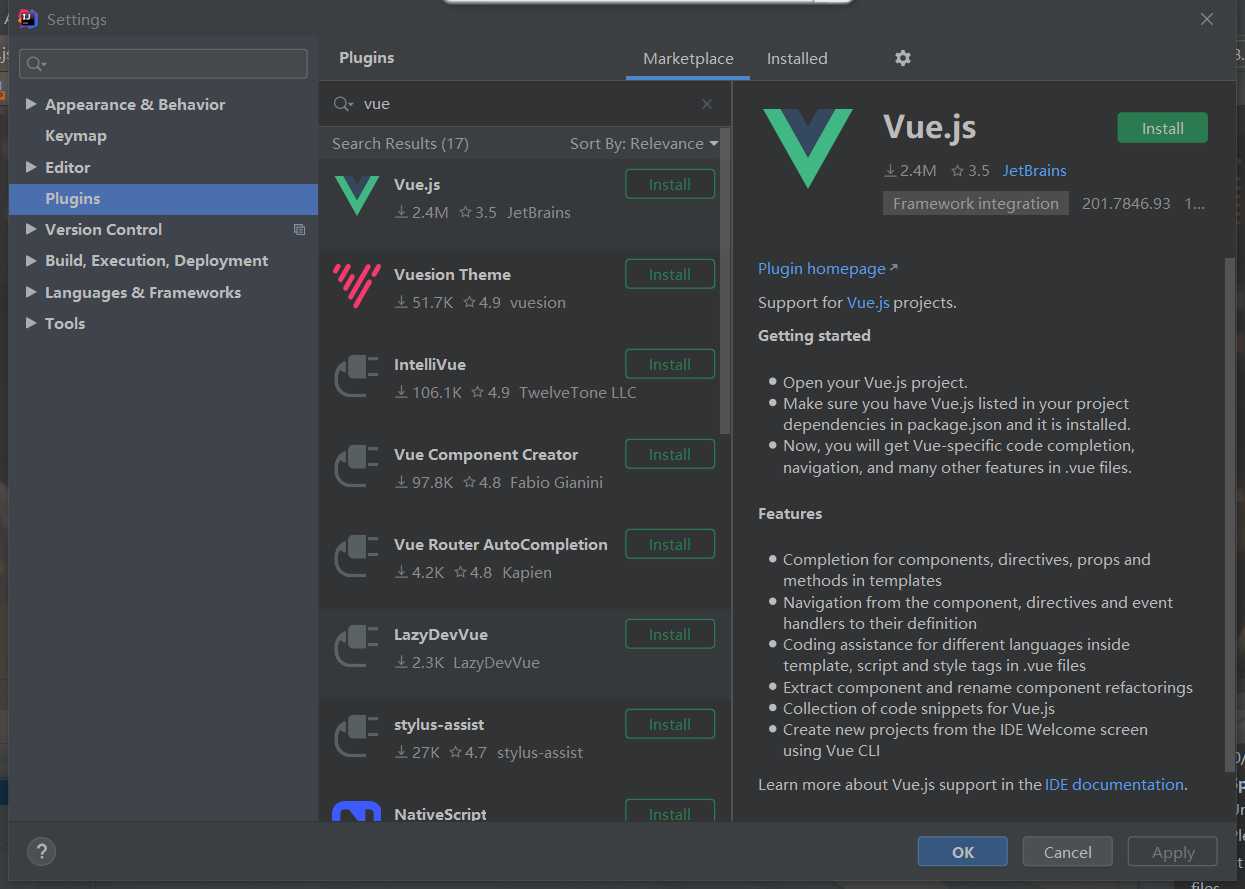Screen dimensions: 1245x889
Task: Install the Vue Router AutoCompletion plugin
Action: coord(670,545)
